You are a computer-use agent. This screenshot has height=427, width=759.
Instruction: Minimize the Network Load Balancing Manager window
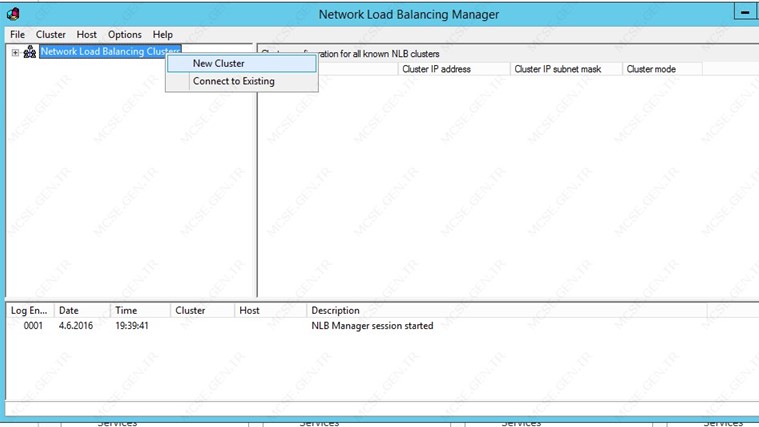coord(745,13)
